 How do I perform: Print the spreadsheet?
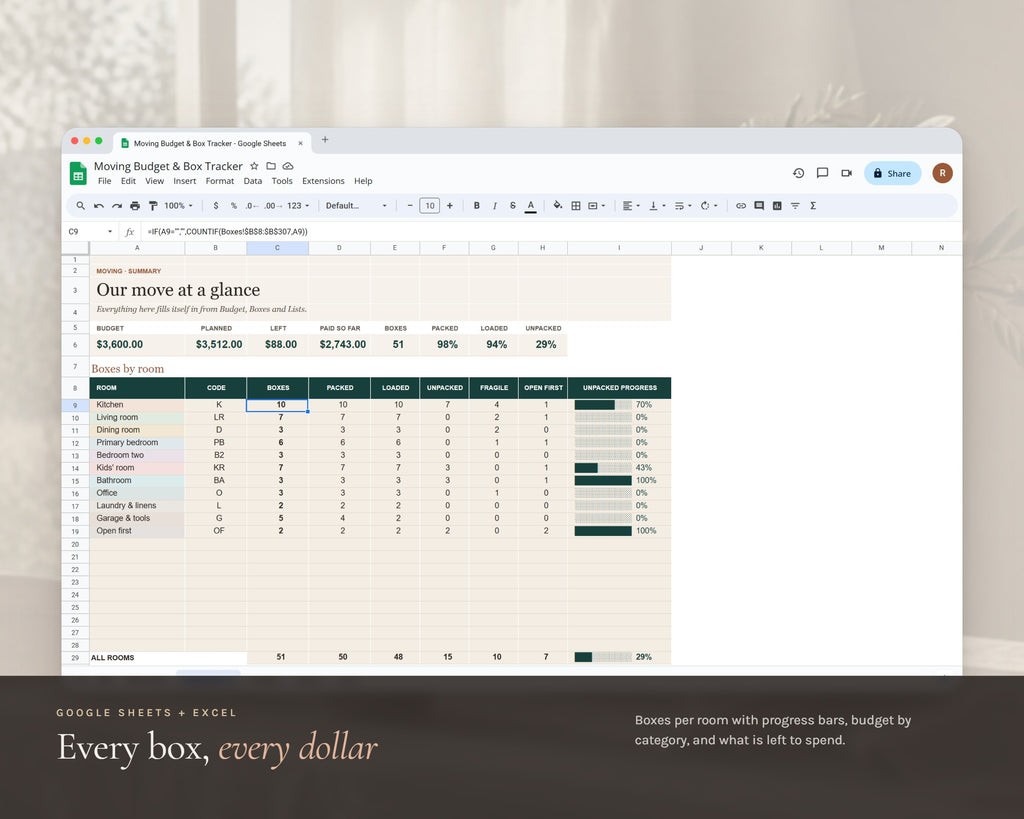[x=135, y=206]
